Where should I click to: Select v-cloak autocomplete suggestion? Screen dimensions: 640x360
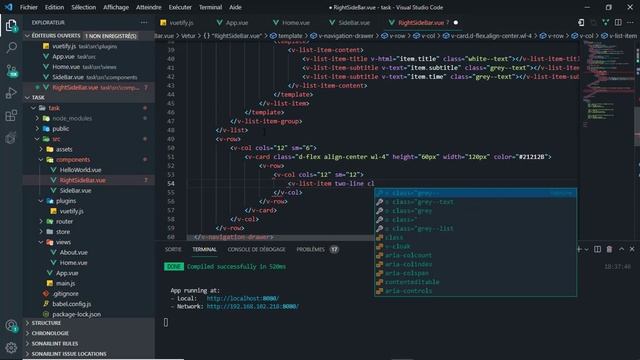476,247
